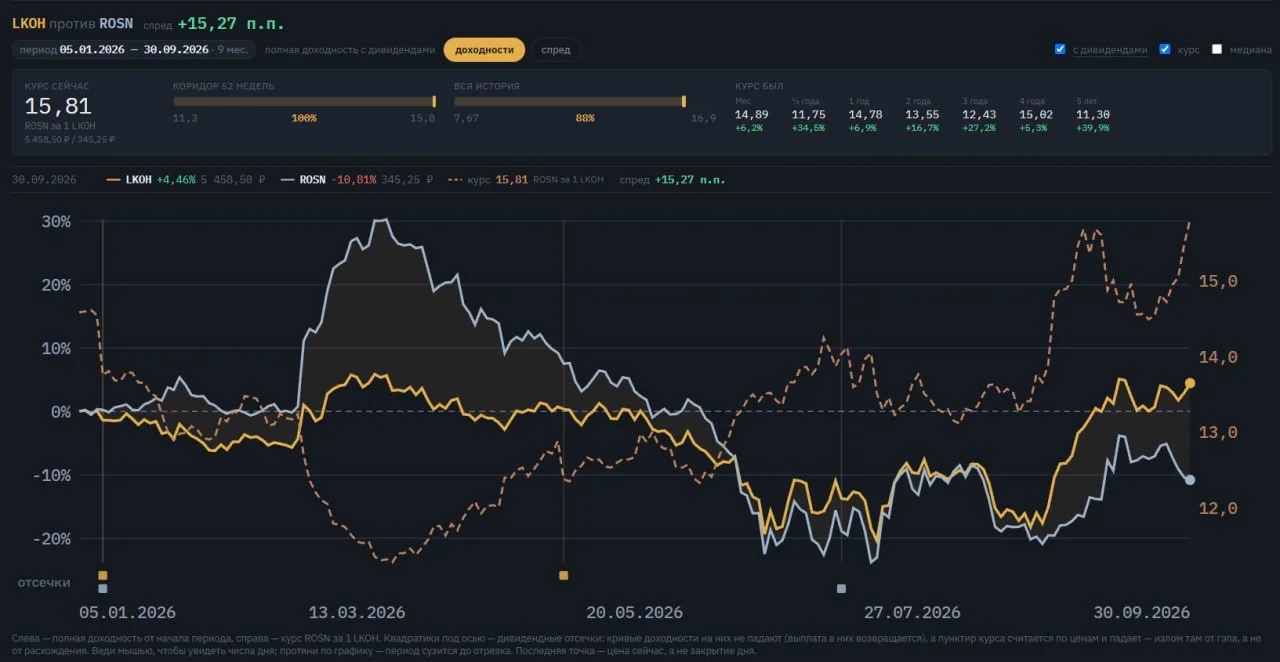Click the «отсечки» label under the chart
This screenshot has height=662, width=1280.
[x=44, y=582]
